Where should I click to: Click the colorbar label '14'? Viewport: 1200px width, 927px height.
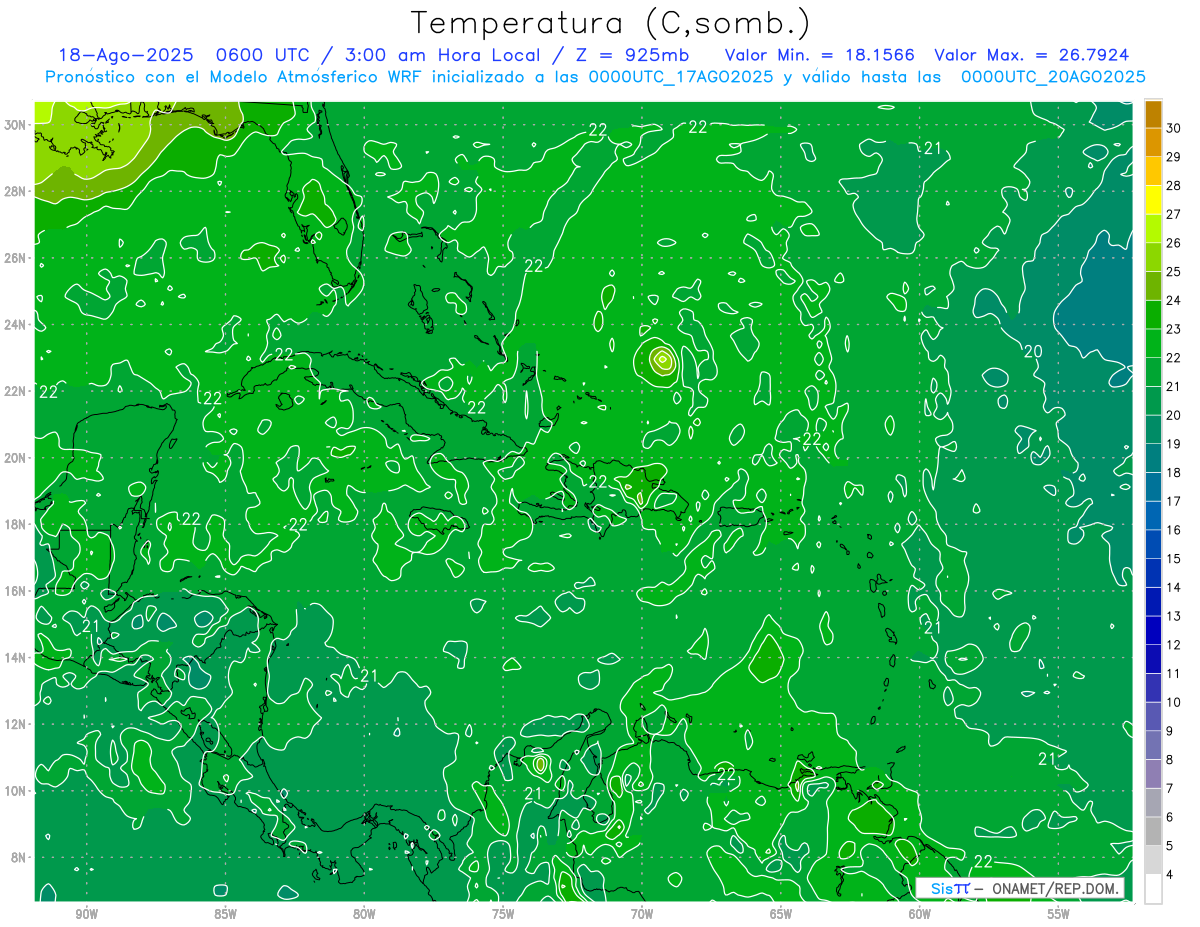point(1174,587)
